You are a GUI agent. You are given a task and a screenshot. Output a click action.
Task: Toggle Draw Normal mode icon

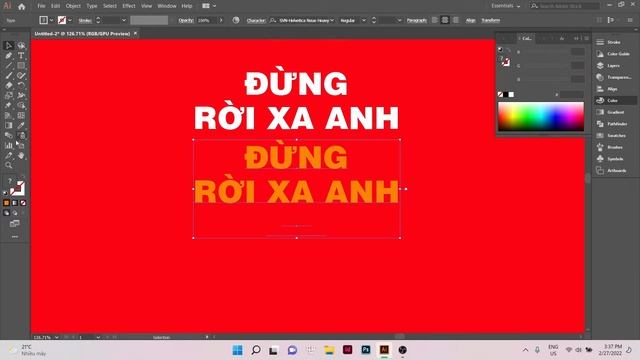pos(6,213)
